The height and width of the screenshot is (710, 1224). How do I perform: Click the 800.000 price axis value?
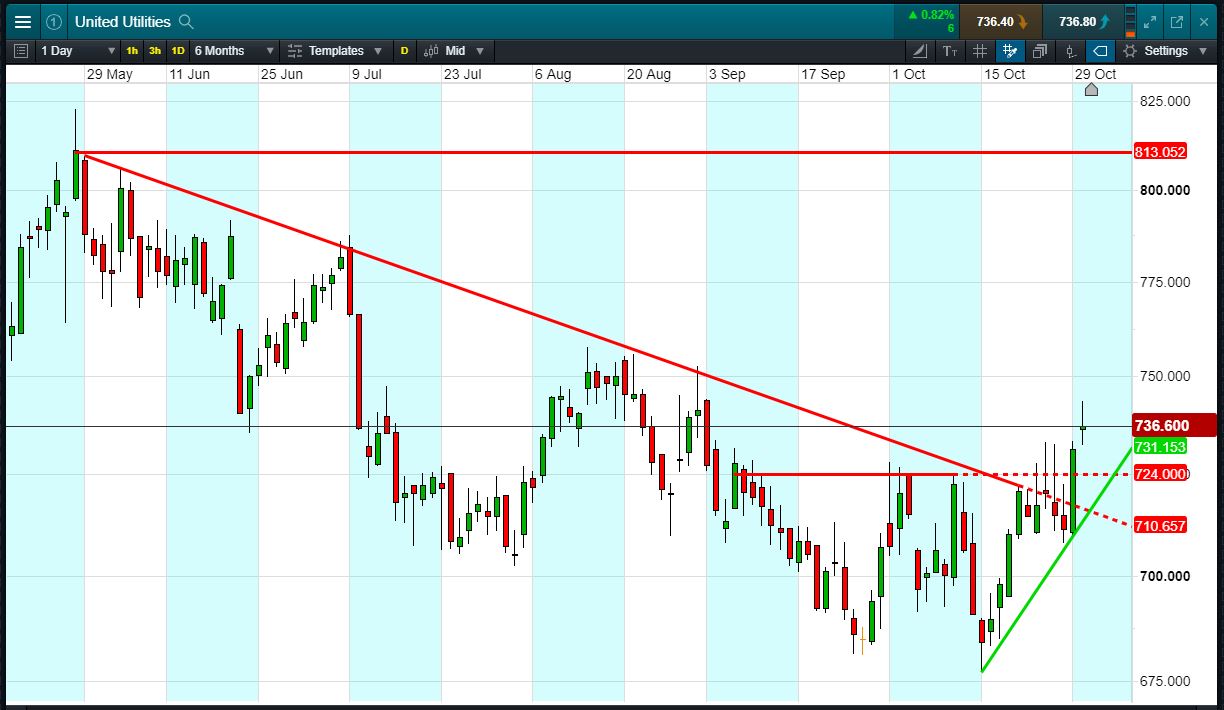(1165, 190)
